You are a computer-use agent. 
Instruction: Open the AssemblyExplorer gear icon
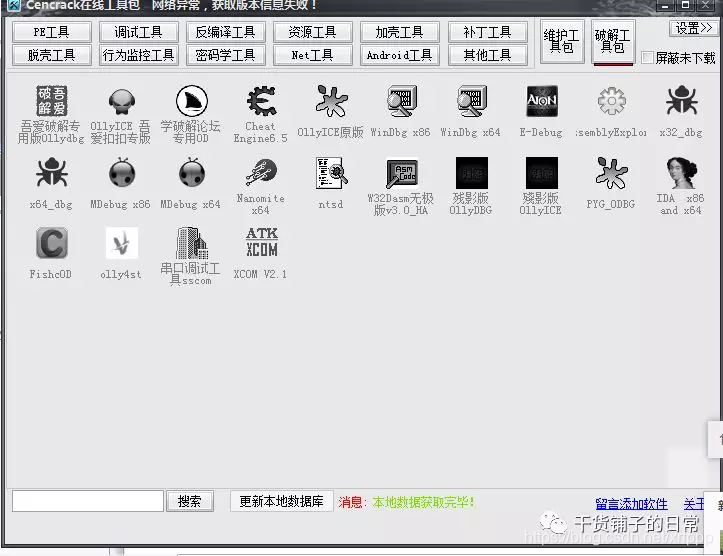coord(611,101)
